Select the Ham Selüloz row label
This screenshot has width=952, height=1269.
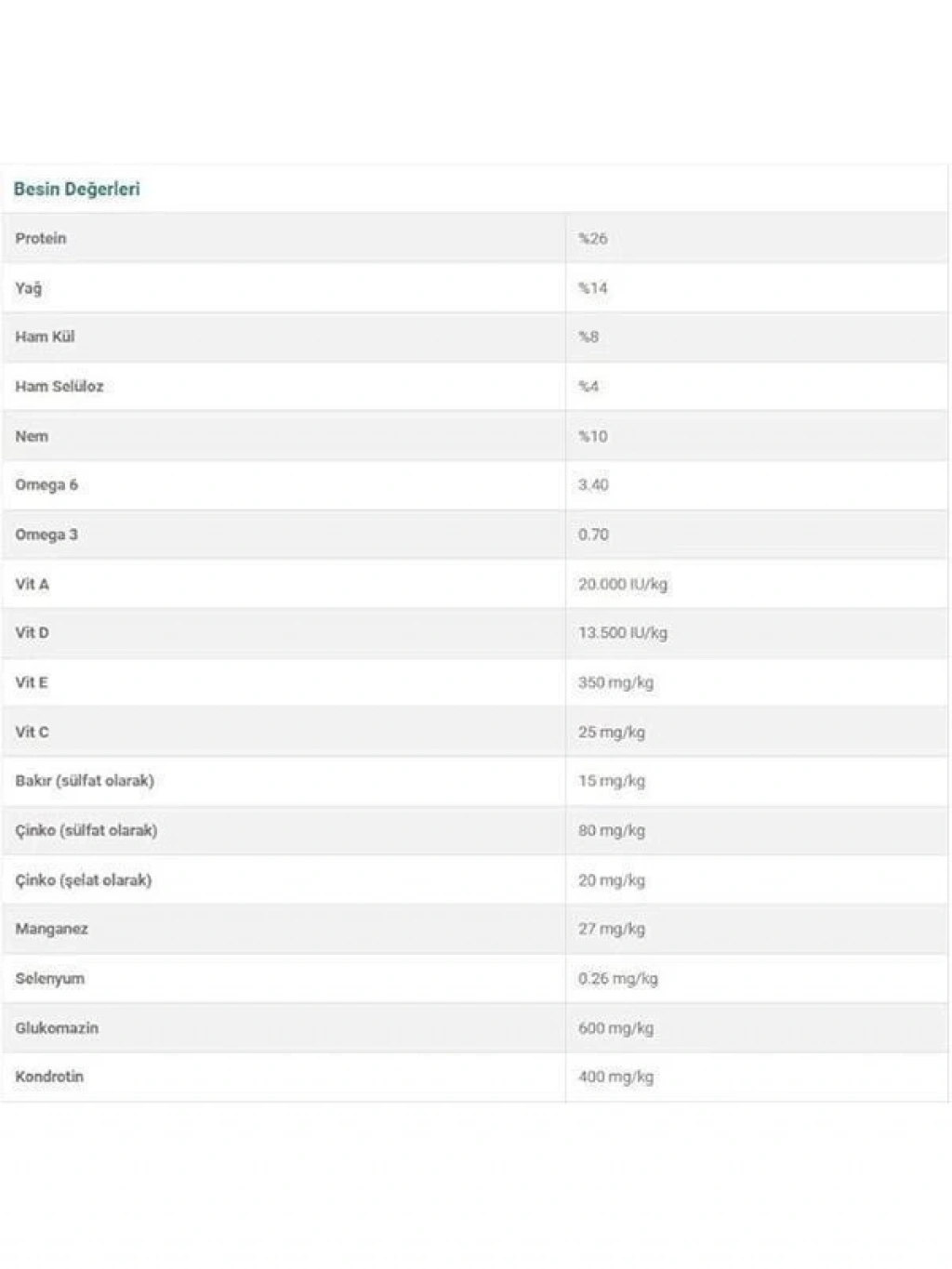pyautogui.click(x=59, y=386)
